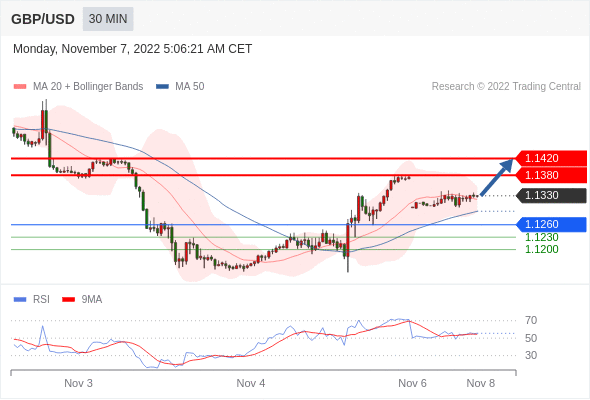
Task: Click the 1.1380 resistance price tag
Action: pos(551,175)
